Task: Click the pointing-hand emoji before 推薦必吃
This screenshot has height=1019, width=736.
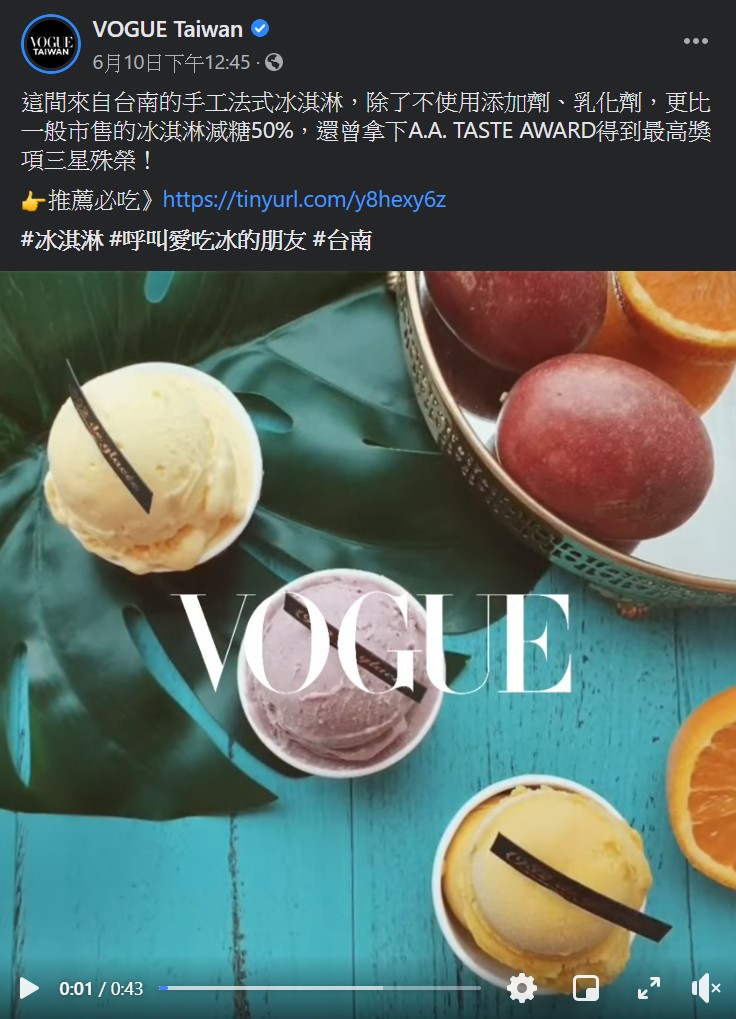Action: (33, 201)
